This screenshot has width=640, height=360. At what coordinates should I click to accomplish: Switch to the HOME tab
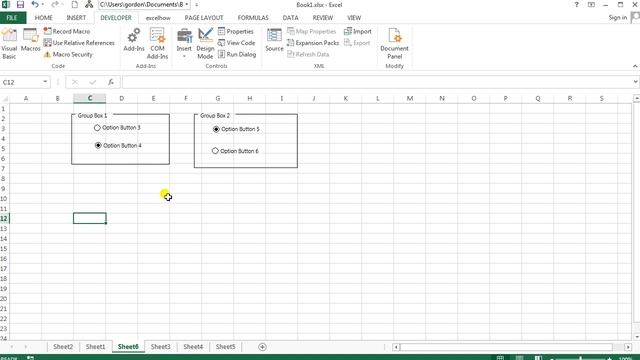click(x=43, y=18)
